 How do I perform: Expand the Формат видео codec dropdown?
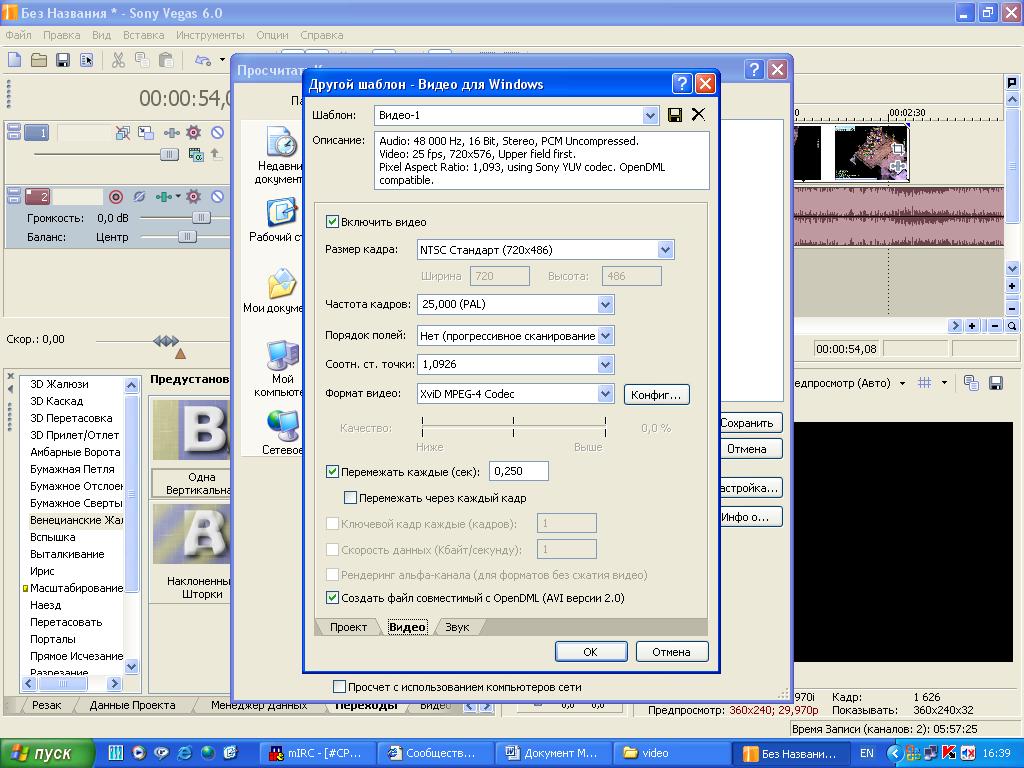click(605, 394)
